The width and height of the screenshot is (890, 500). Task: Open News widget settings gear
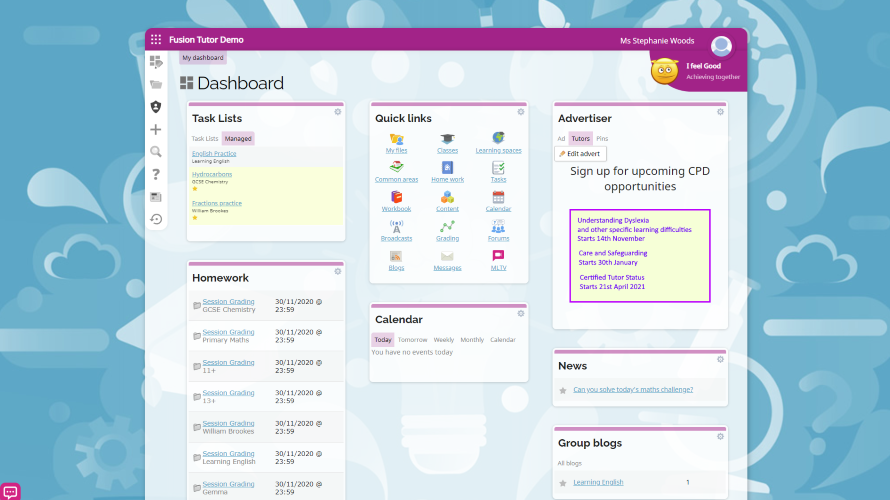(720, 359)
